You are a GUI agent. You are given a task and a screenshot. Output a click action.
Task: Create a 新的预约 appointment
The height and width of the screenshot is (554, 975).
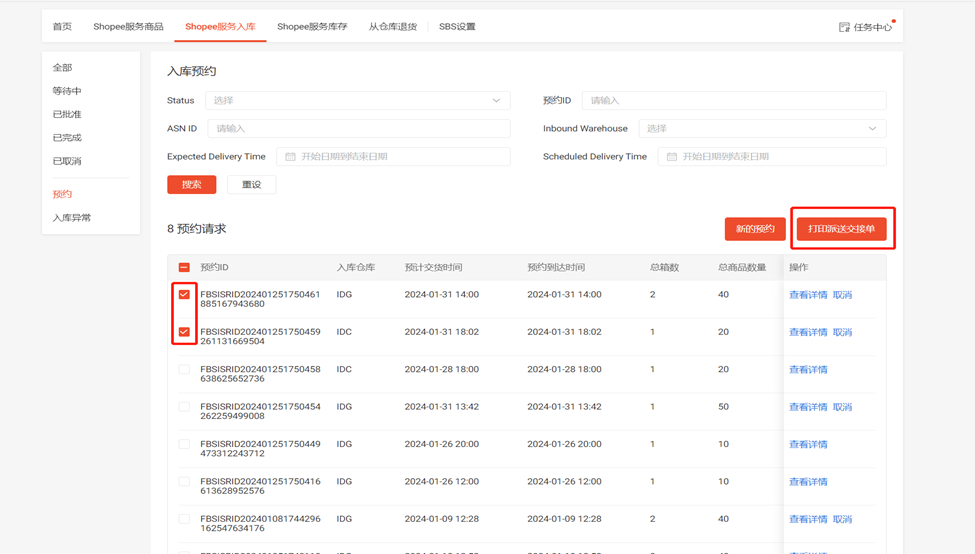click(x=754, y=229)
